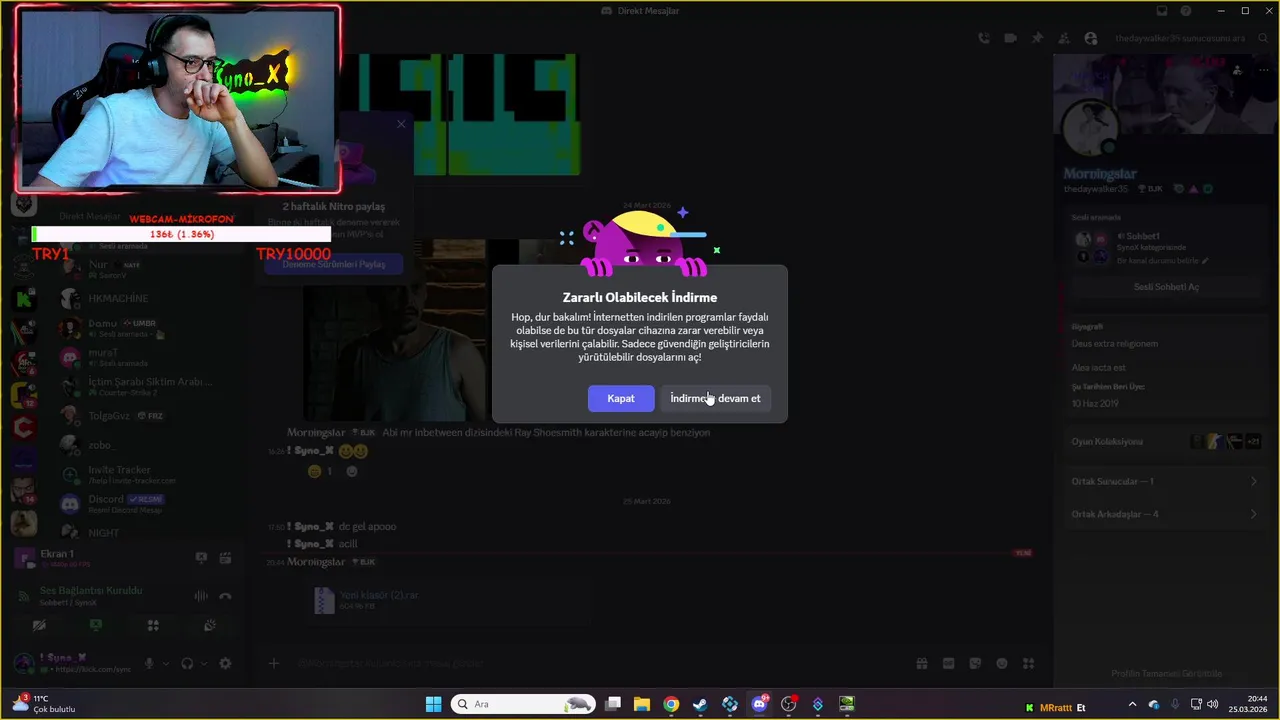Open the Kick server icon in sidebar
This screenshot has height=720, width=1280.
click(x=24, y=298)
